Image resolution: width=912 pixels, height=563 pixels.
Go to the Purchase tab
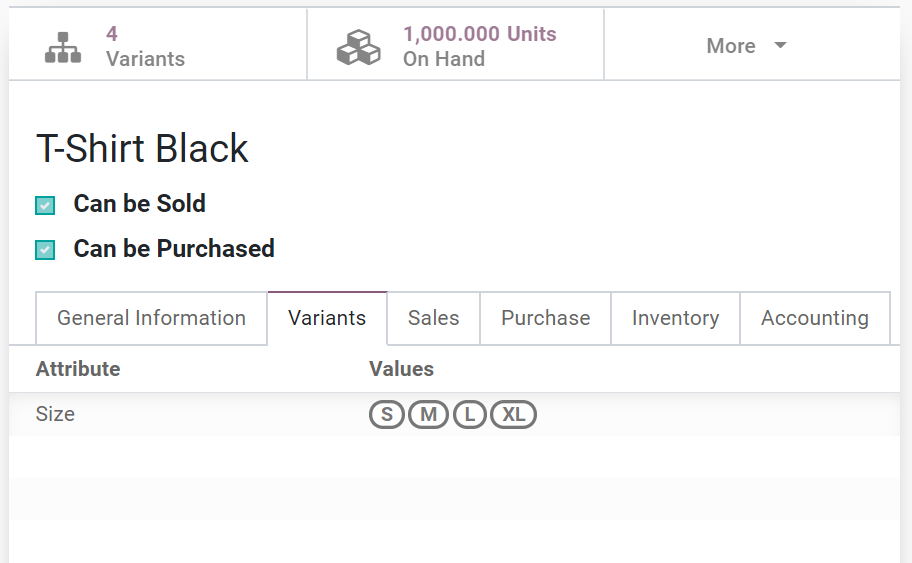click(x=546, y=318)
